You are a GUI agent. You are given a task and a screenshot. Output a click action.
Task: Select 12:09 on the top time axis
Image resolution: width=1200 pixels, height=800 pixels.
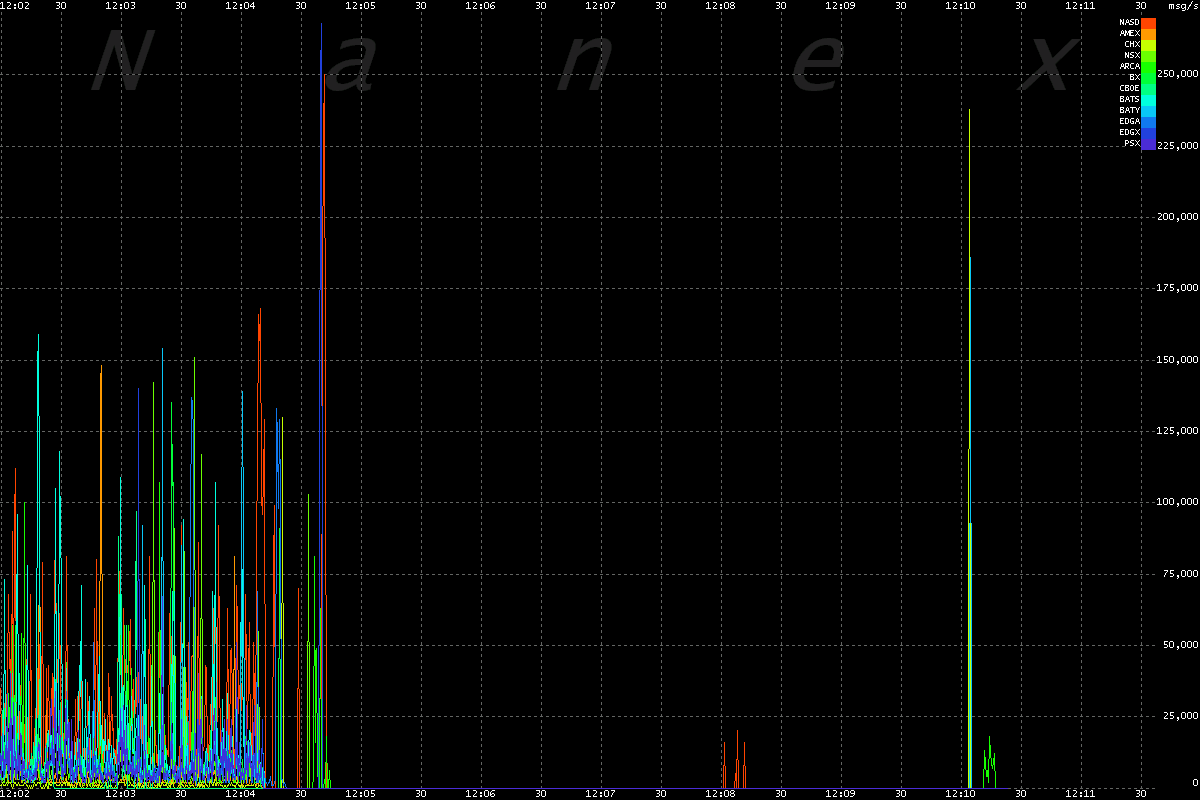click(x=840, y=6)
